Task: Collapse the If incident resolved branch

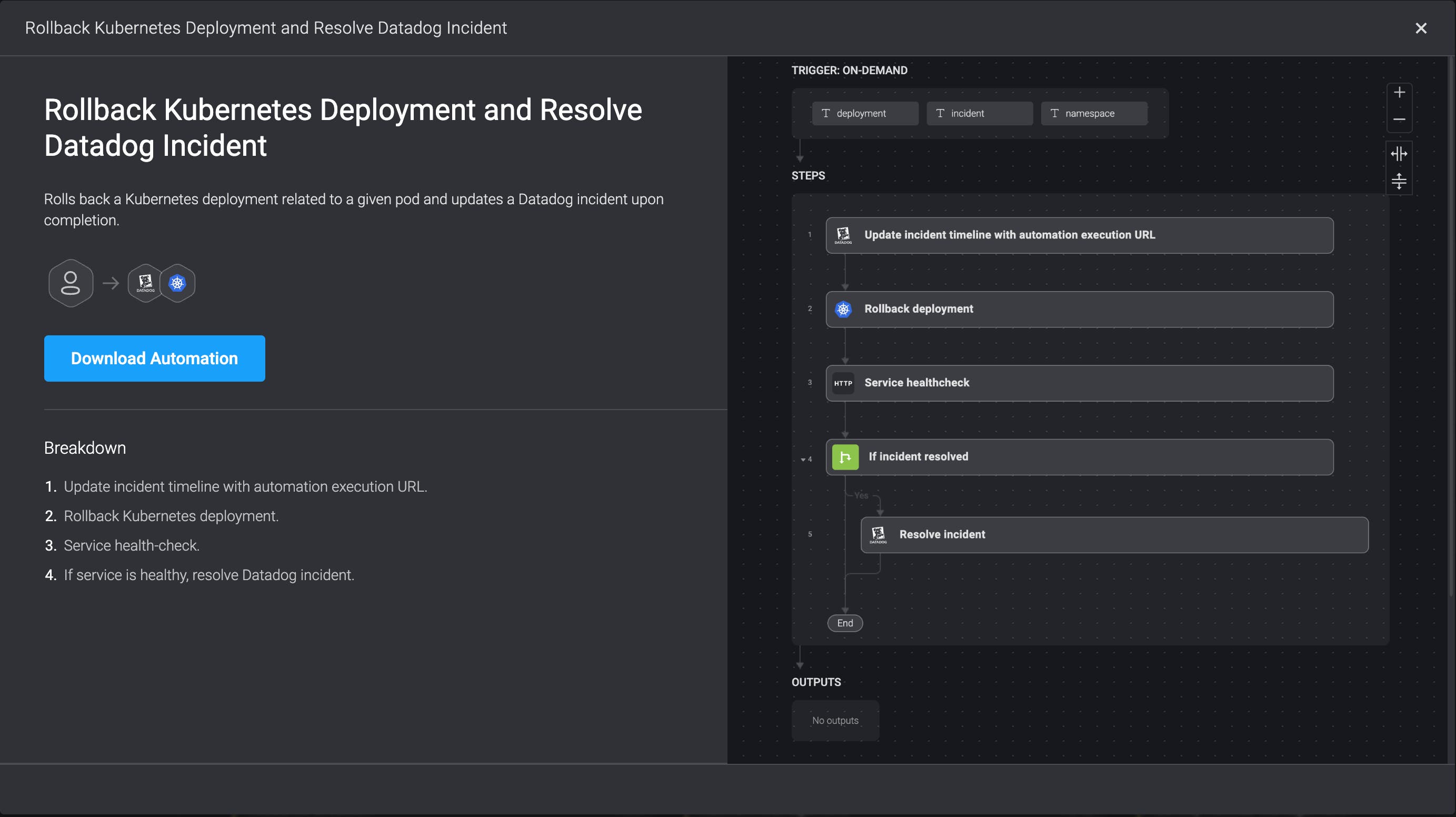Action: pos(804,459)
